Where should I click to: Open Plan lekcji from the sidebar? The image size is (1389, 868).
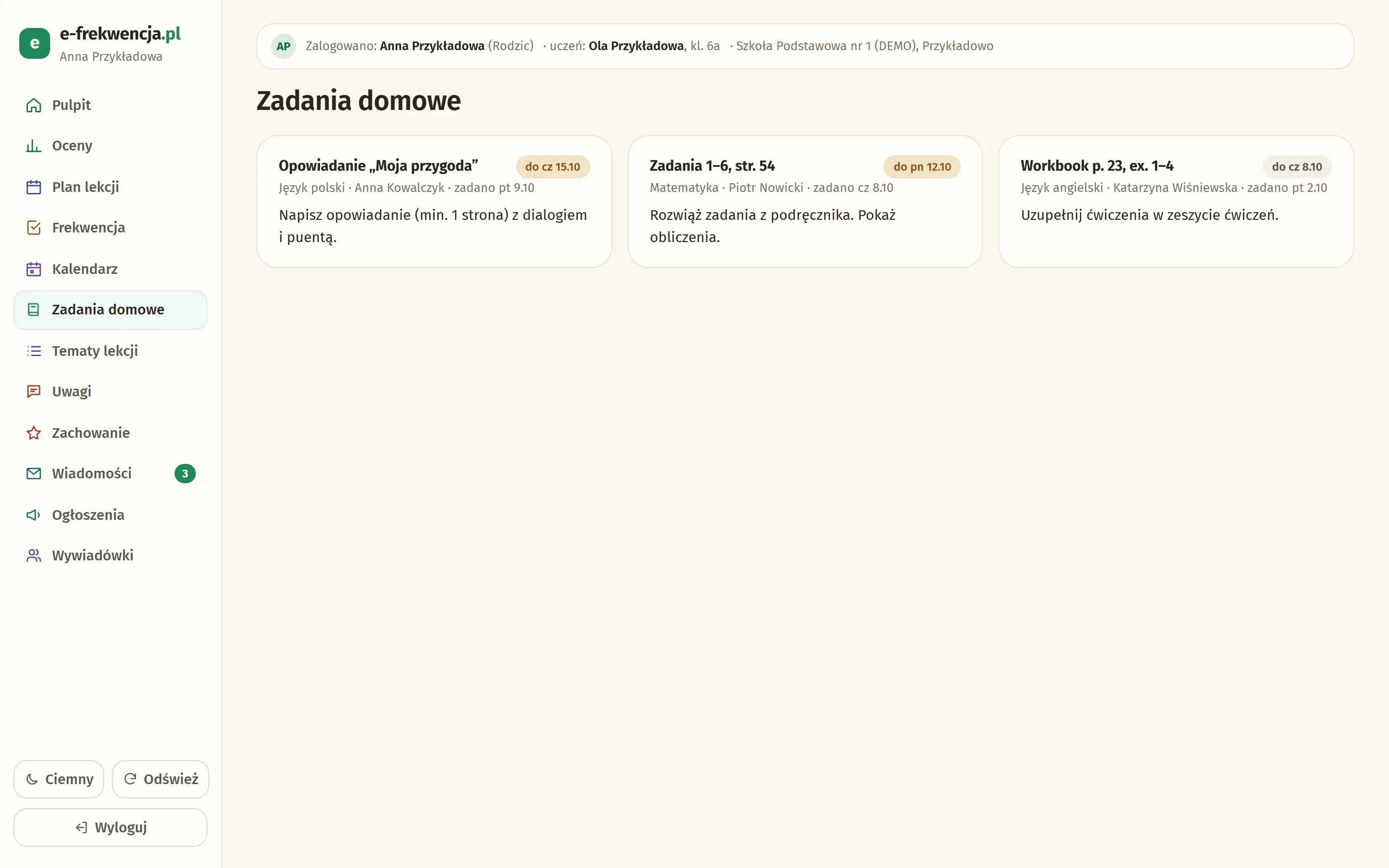(x=110, y=187)
